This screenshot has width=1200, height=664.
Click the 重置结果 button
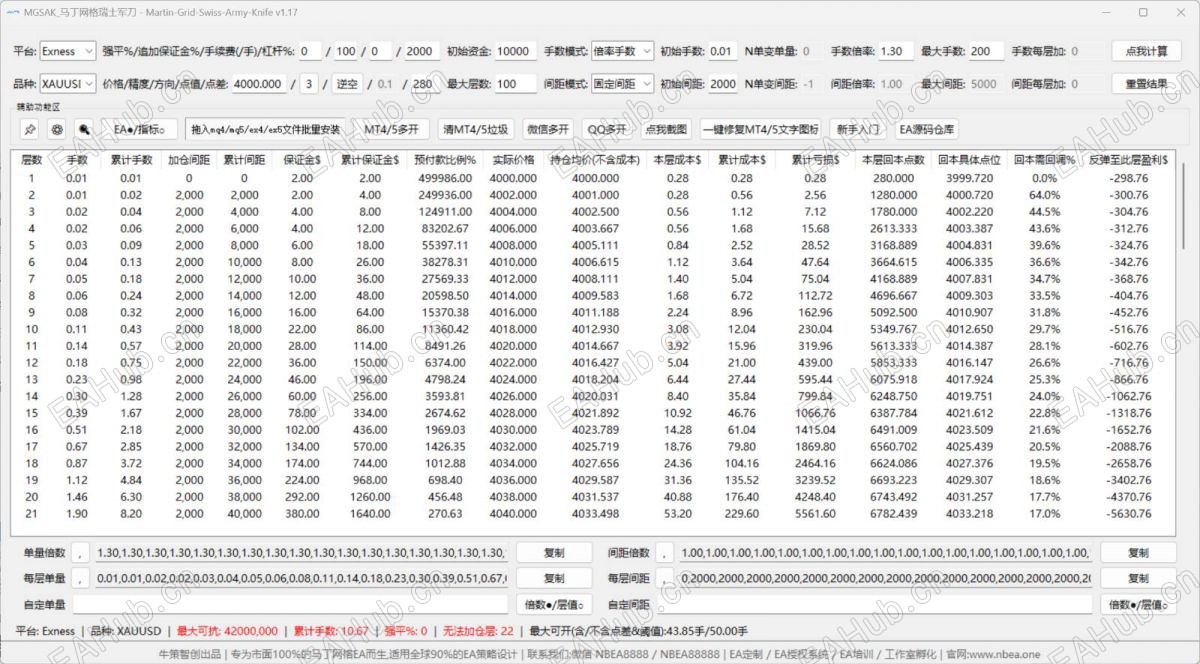click(x=1146, y=84)
